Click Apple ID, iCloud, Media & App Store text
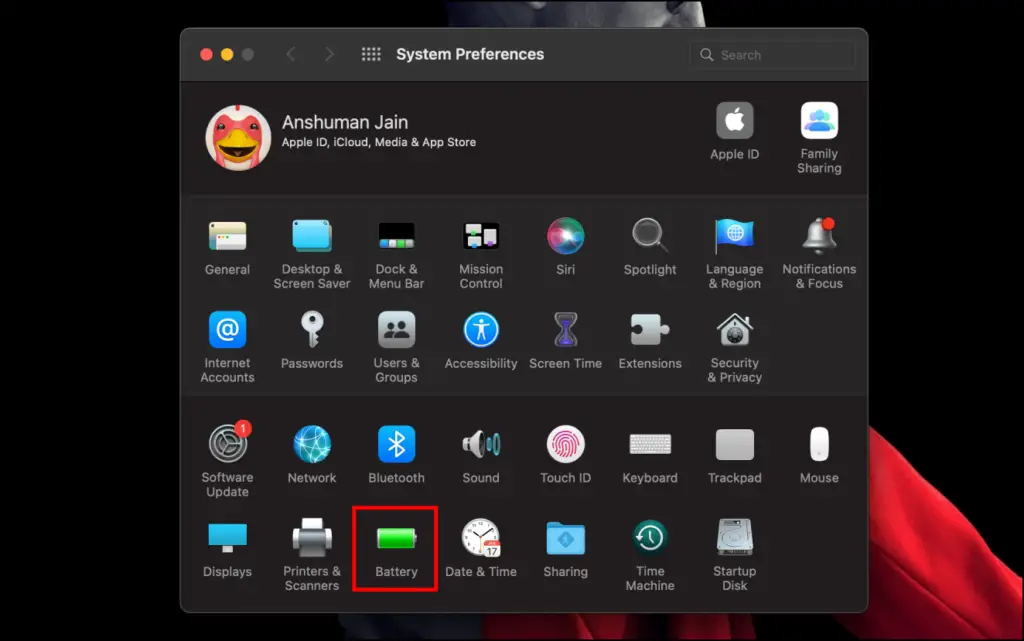The image size is (1024, 641). tap(379, 142)
